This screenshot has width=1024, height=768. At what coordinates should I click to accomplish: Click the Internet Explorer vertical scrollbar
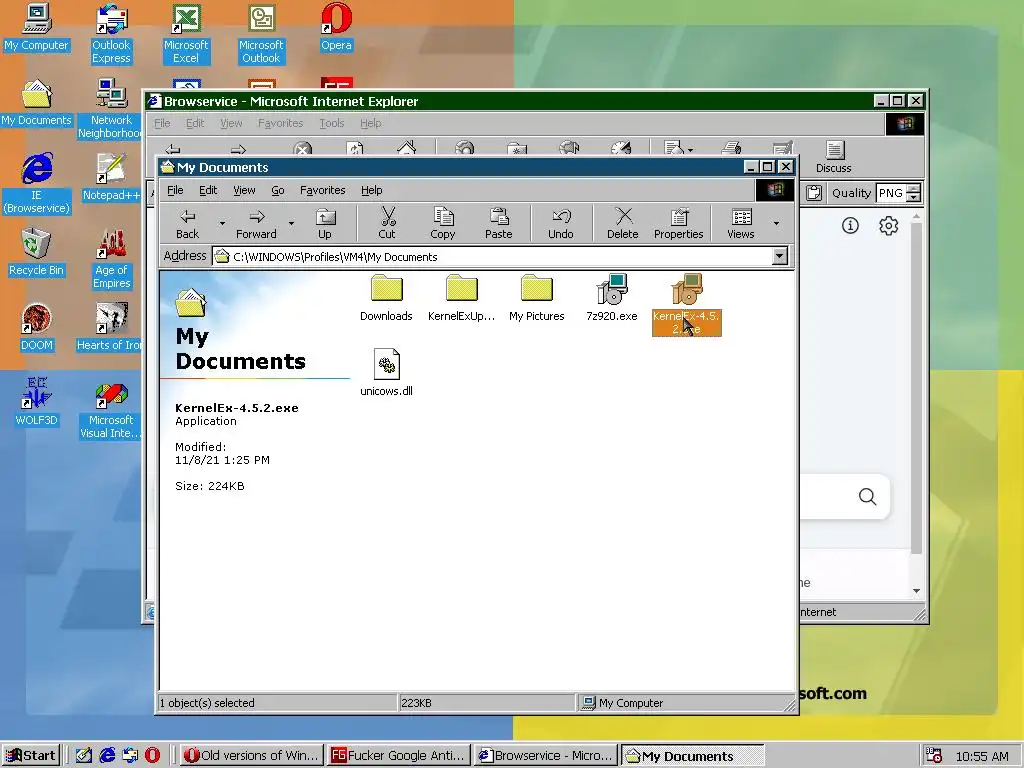tap(916, 389)
